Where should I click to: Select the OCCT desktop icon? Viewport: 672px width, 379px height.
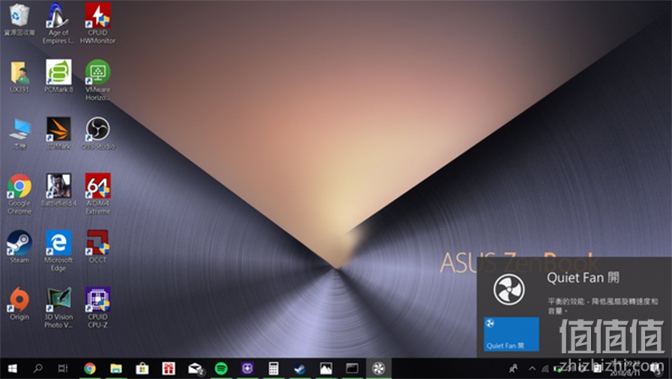pyautogui.click(x=98, y=247)
